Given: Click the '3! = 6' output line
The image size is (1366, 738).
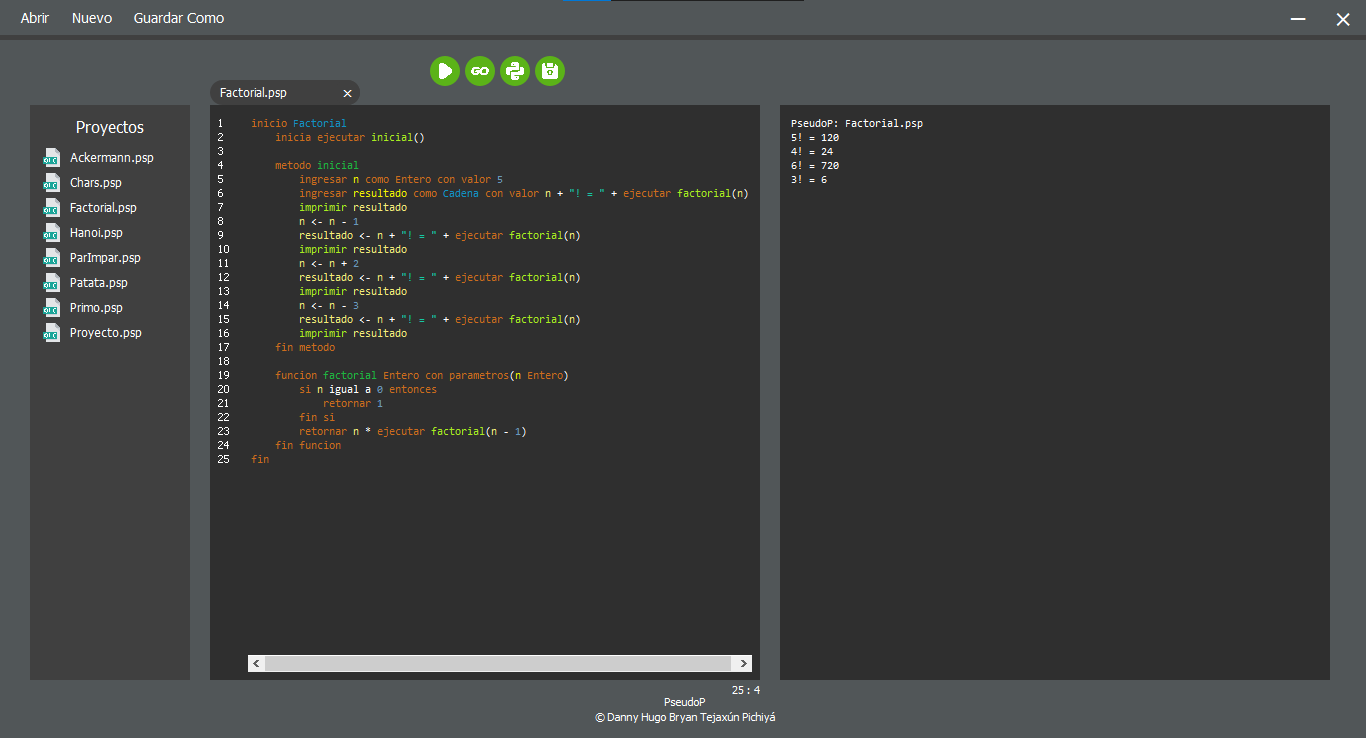Looking at the screenshot, I should point(809,179).
